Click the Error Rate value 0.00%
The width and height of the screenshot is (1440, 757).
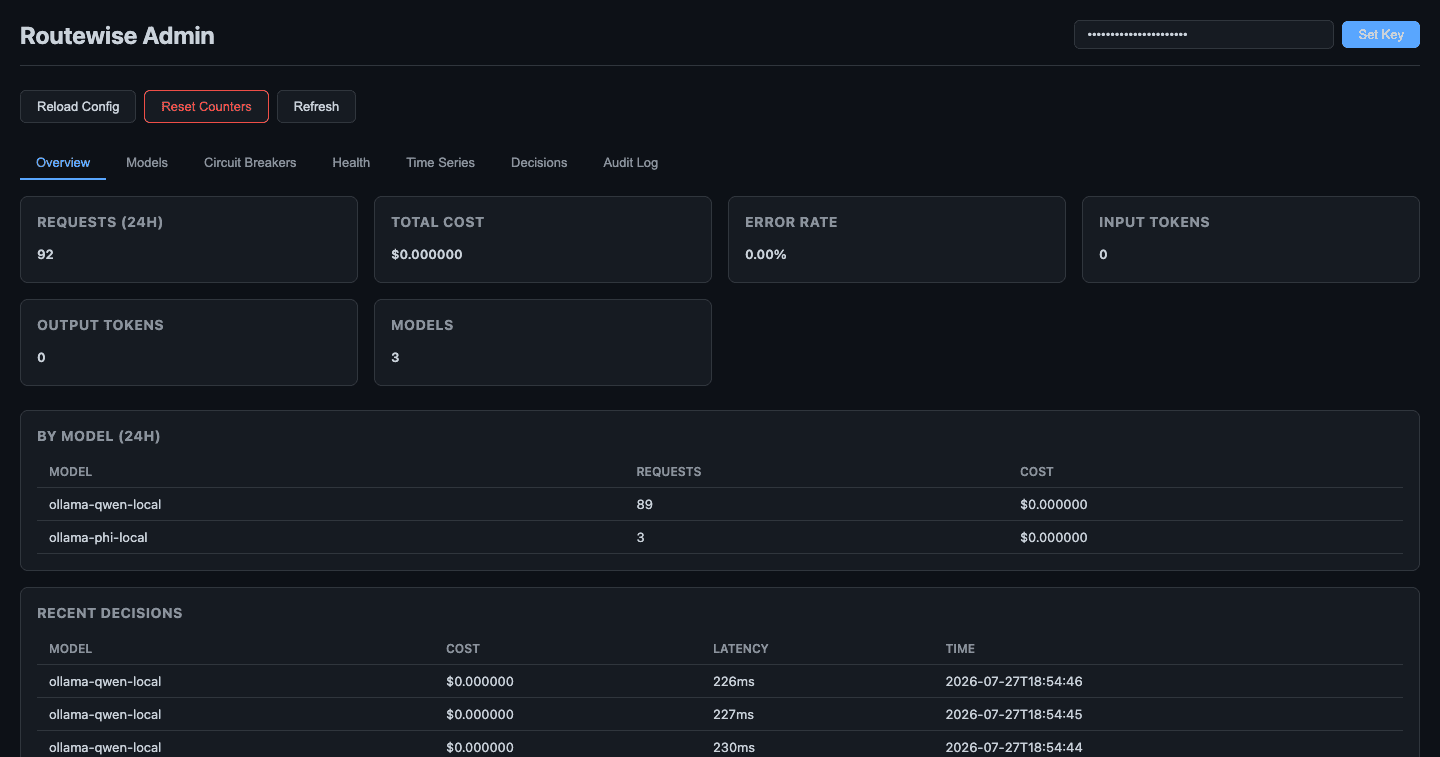pyautogui.click(x=766, y=254)
